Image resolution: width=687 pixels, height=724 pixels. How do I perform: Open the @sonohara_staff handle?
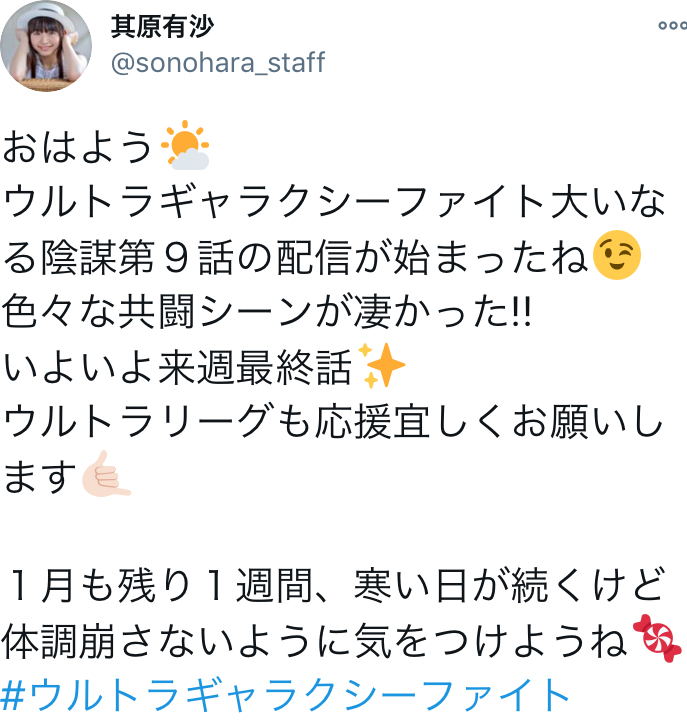(x=218, y=62)
